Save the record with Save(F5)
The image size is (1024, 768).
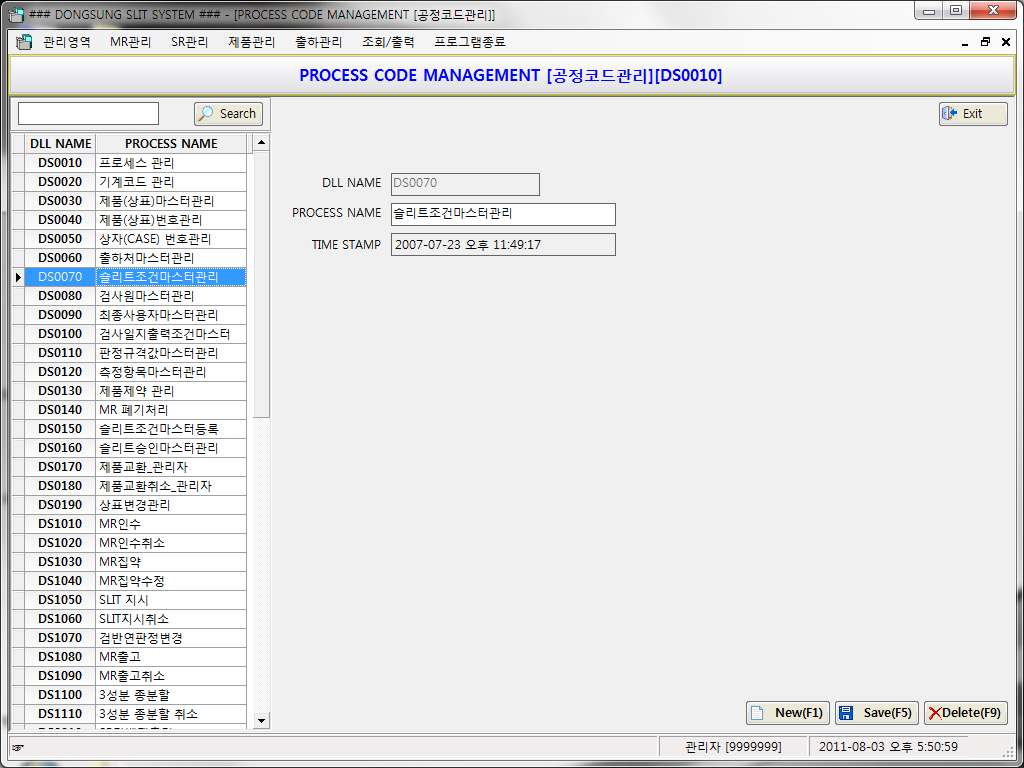(877, 712)
